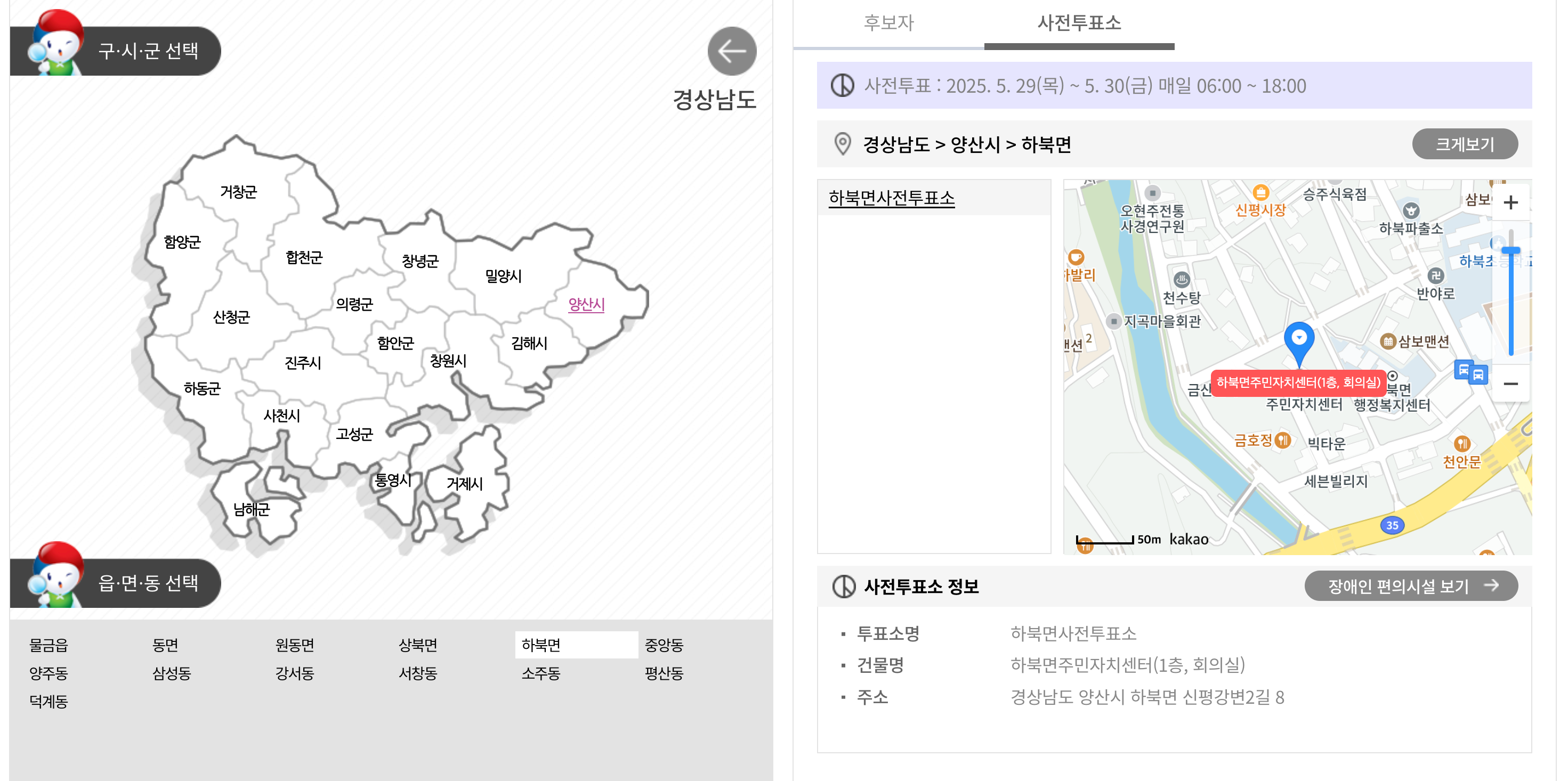Click the blue polling place map pin
Viewport: 1568px width, 781px height.
(1299, 344)
